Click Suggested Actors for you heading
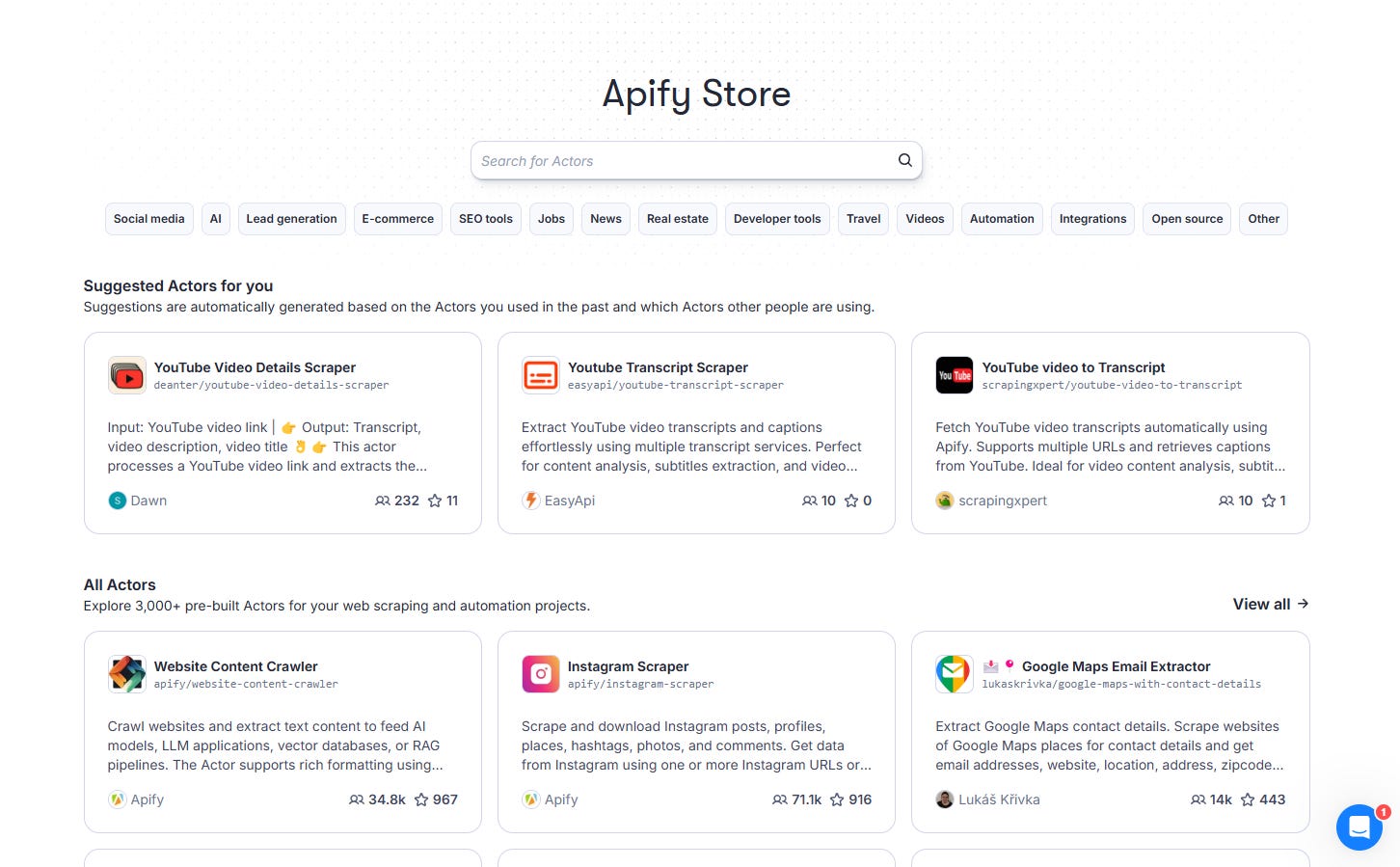This screenshot has width=1400, height=867. point(178,285)
